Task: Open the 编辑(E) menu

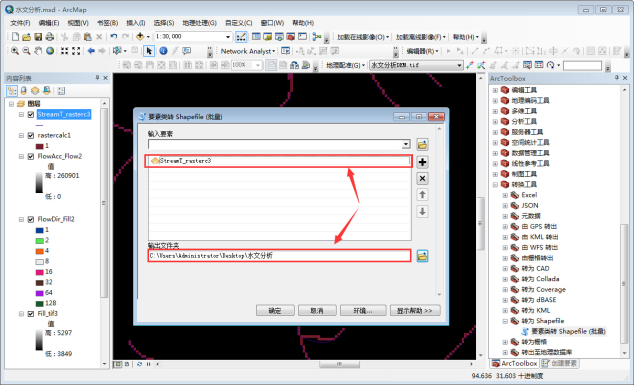Action: [x=49, y=23]
